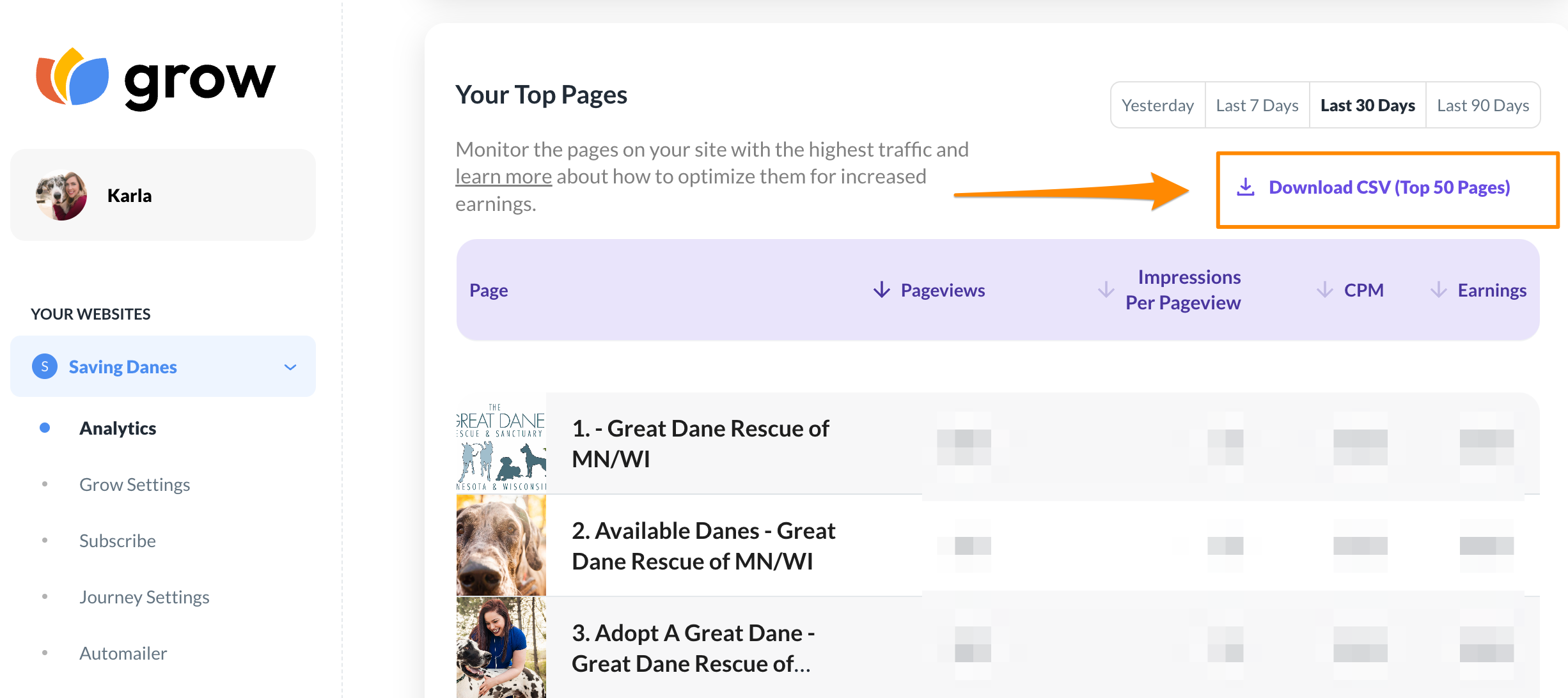Sort by Earnings using its arrow icon
This screenshot has width=1568, height=698.
(x=1438, y=290)
